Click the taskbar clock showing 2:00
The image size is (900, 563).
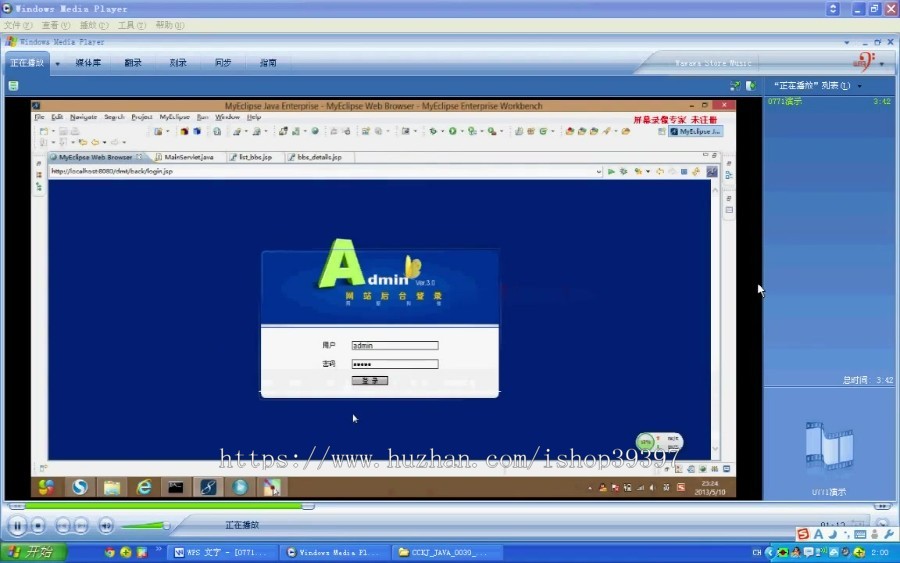(x=879, y=552)
